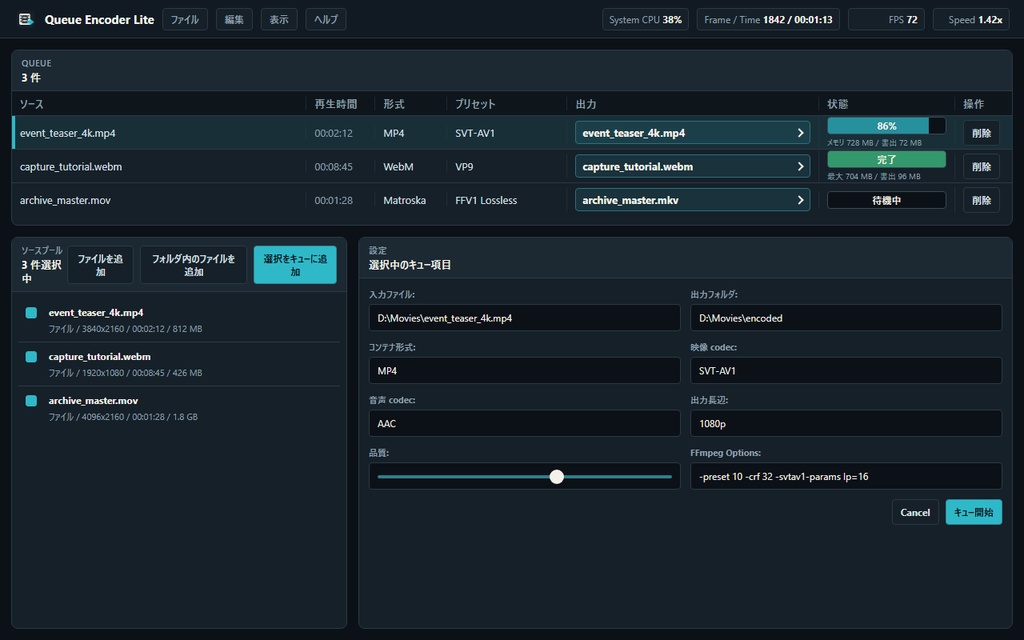Click the 00:08:45 duration cell in queue
This screenshot has width=1024, height=640.
tap(333, 167)
